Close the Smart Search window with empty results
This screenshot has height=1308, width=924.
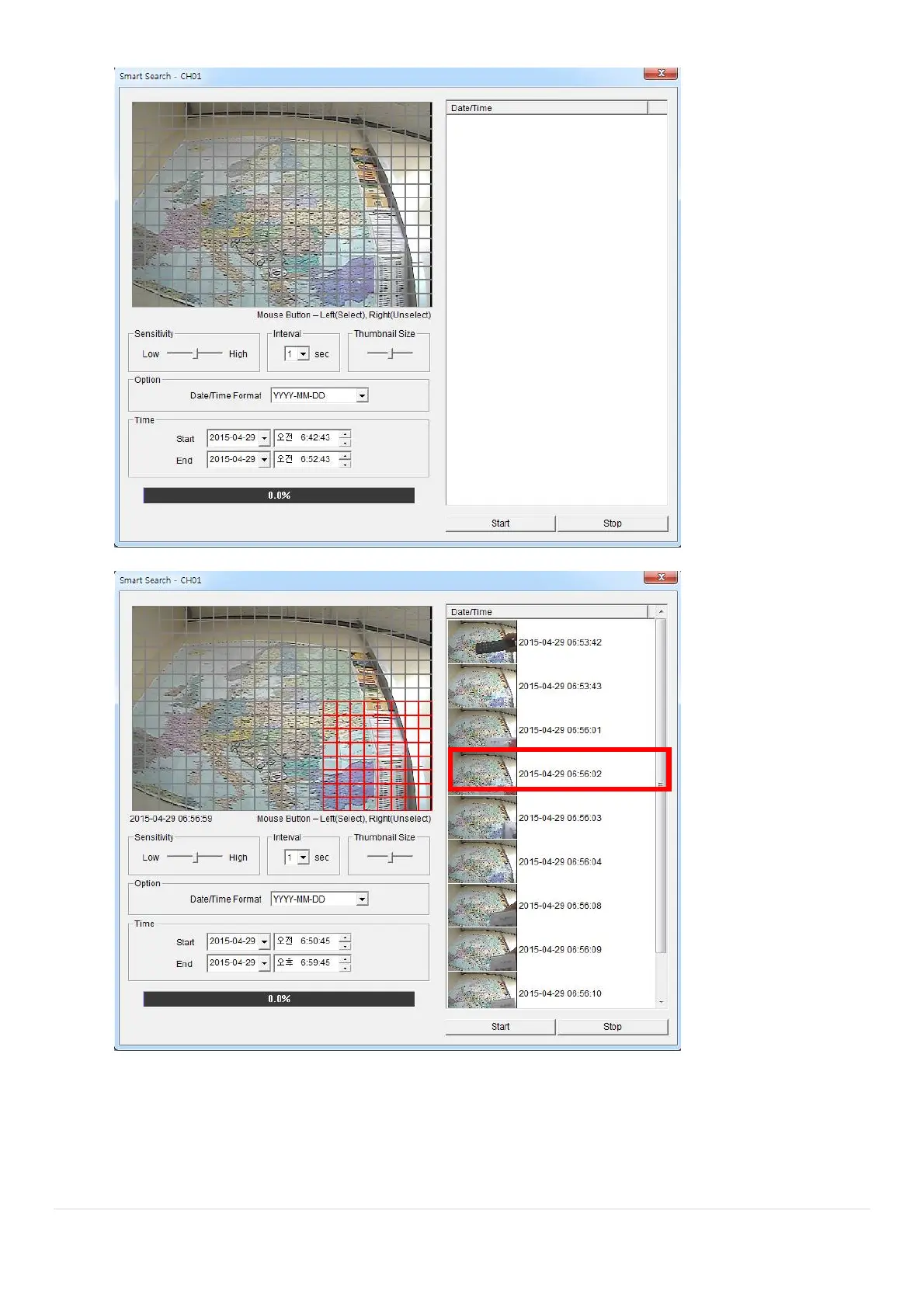click(661, 73)
